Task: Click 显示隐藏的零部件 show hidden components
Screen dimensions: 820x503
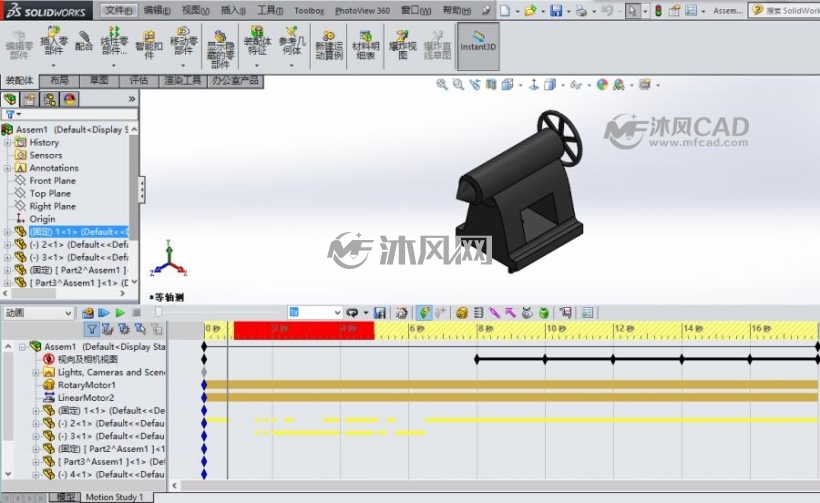Action: pyautogui.click(x=220, y=49)
